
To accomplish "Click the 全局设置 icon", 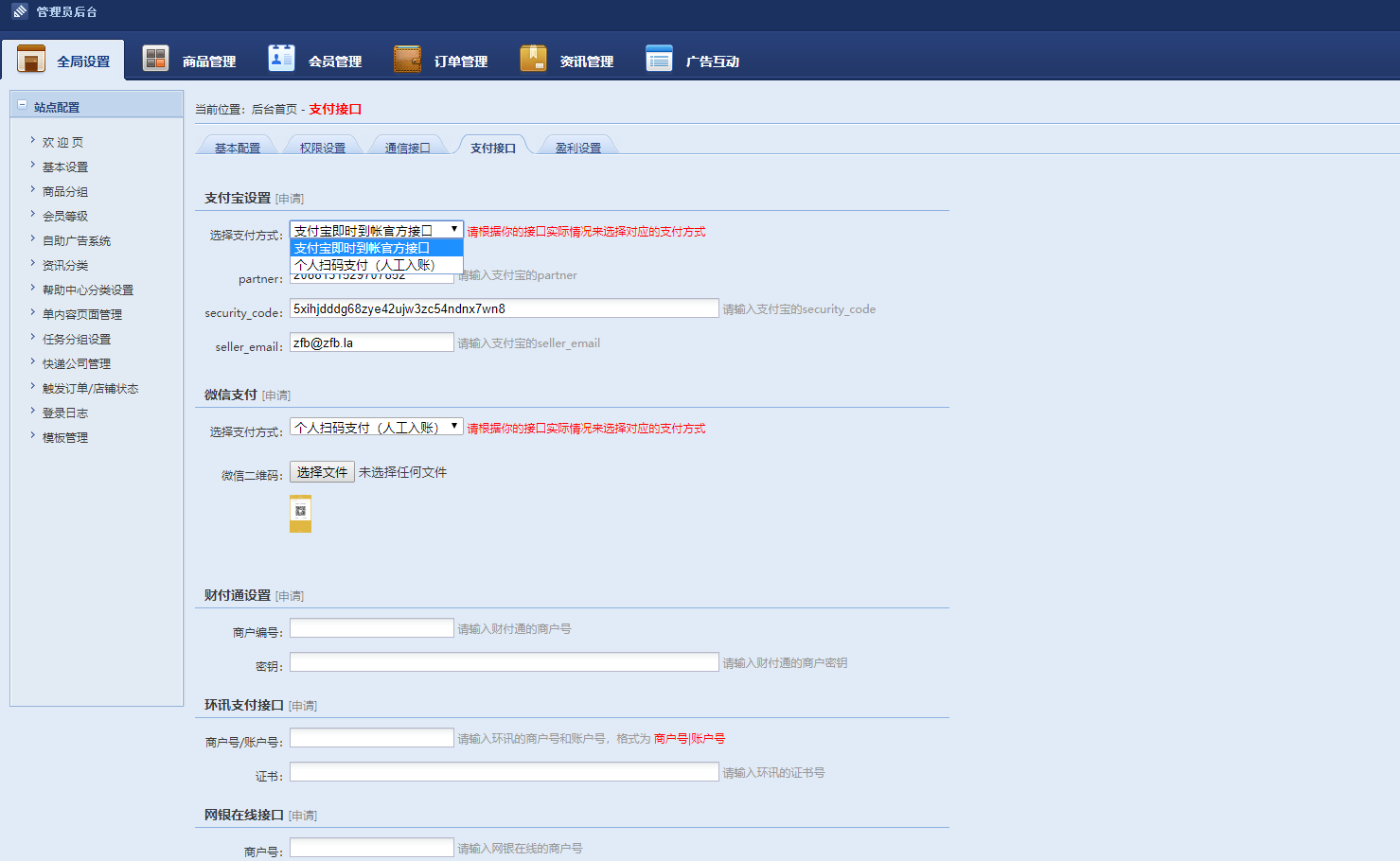I will click(x=31, y=59).
